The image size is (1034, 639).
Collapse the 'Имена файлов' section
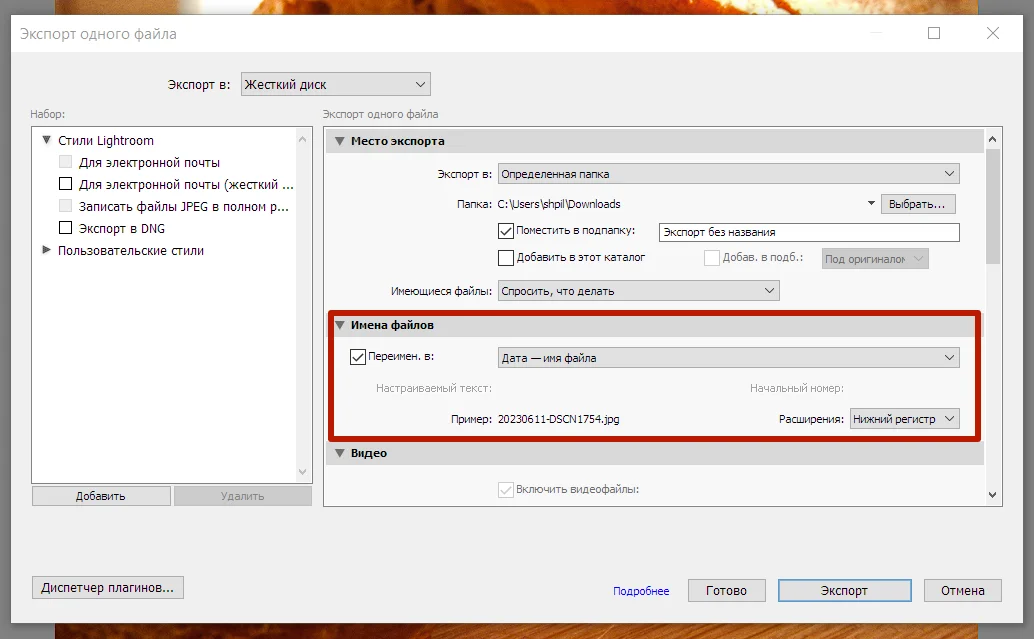coord(340,324)
